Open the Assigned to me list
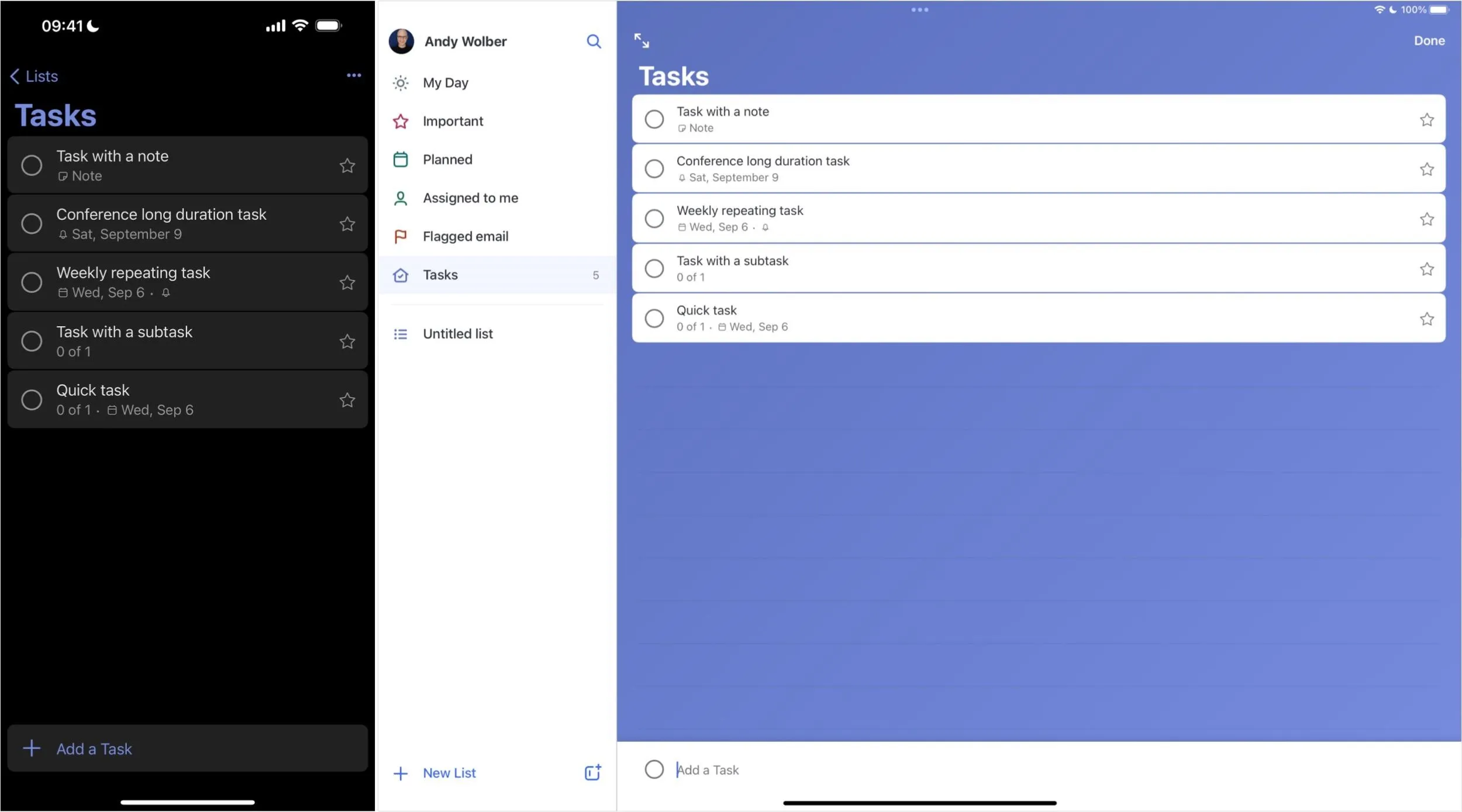This screenshot has height=812, width=1462. (496, 198)
